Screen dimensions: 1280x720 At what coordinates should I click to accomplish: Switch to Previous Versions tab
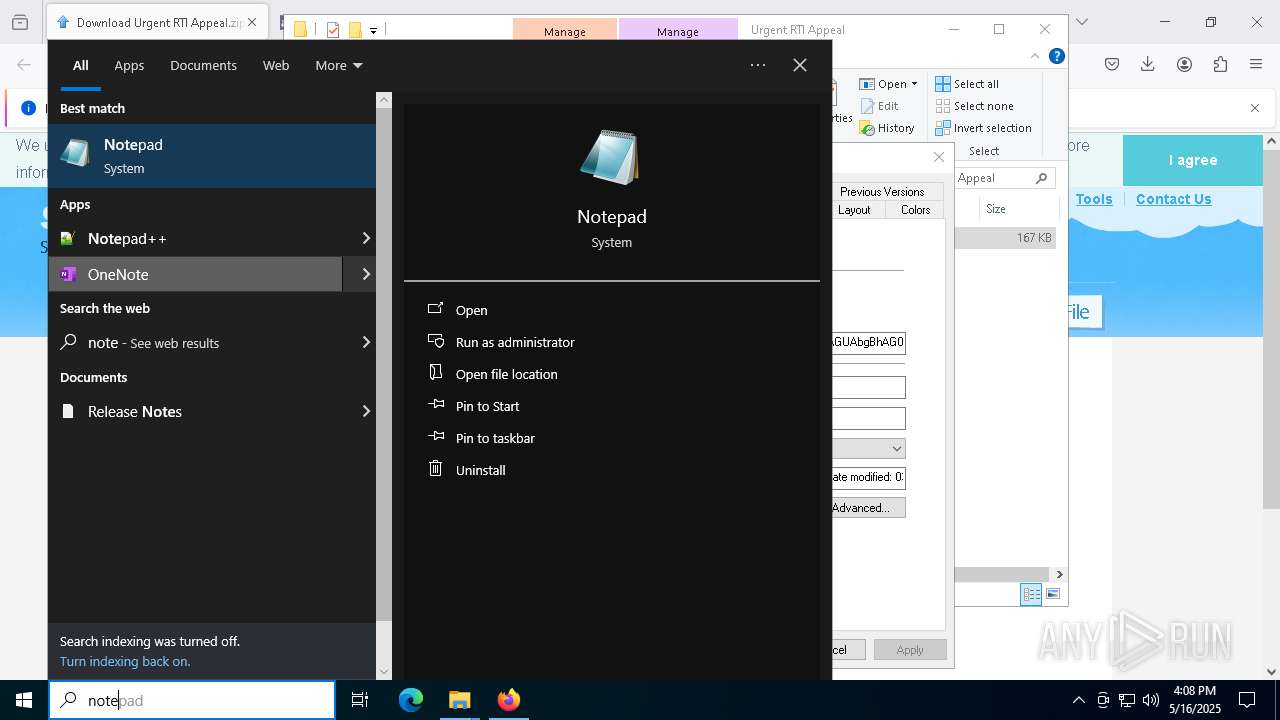tap(882, 191)
